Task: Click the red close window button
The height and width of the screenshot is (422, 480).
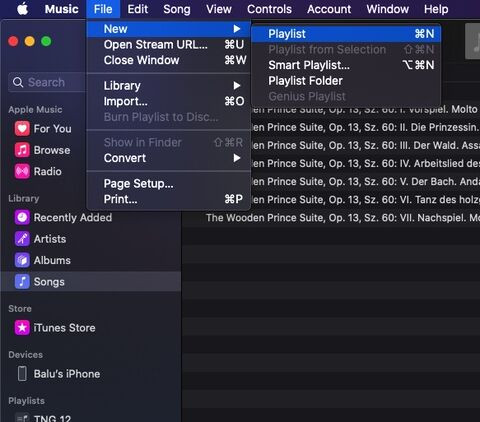Action: pos(13,41)
